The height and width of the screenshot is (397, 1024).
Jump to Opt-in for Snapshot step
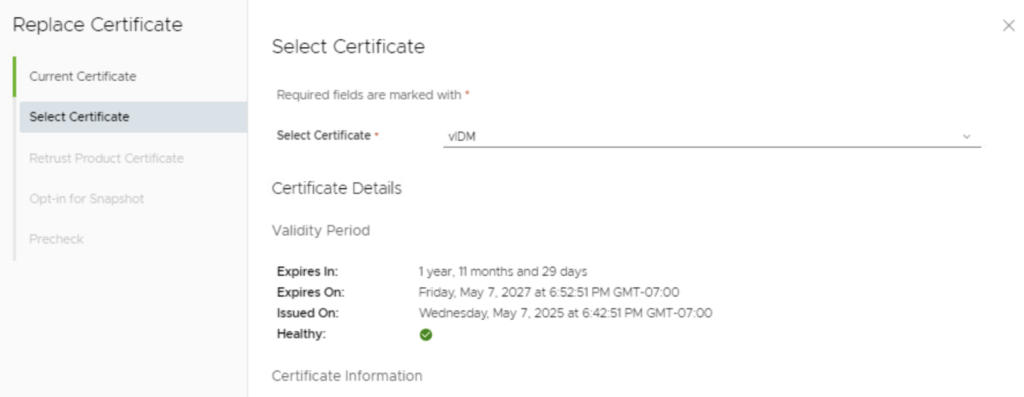87,198
